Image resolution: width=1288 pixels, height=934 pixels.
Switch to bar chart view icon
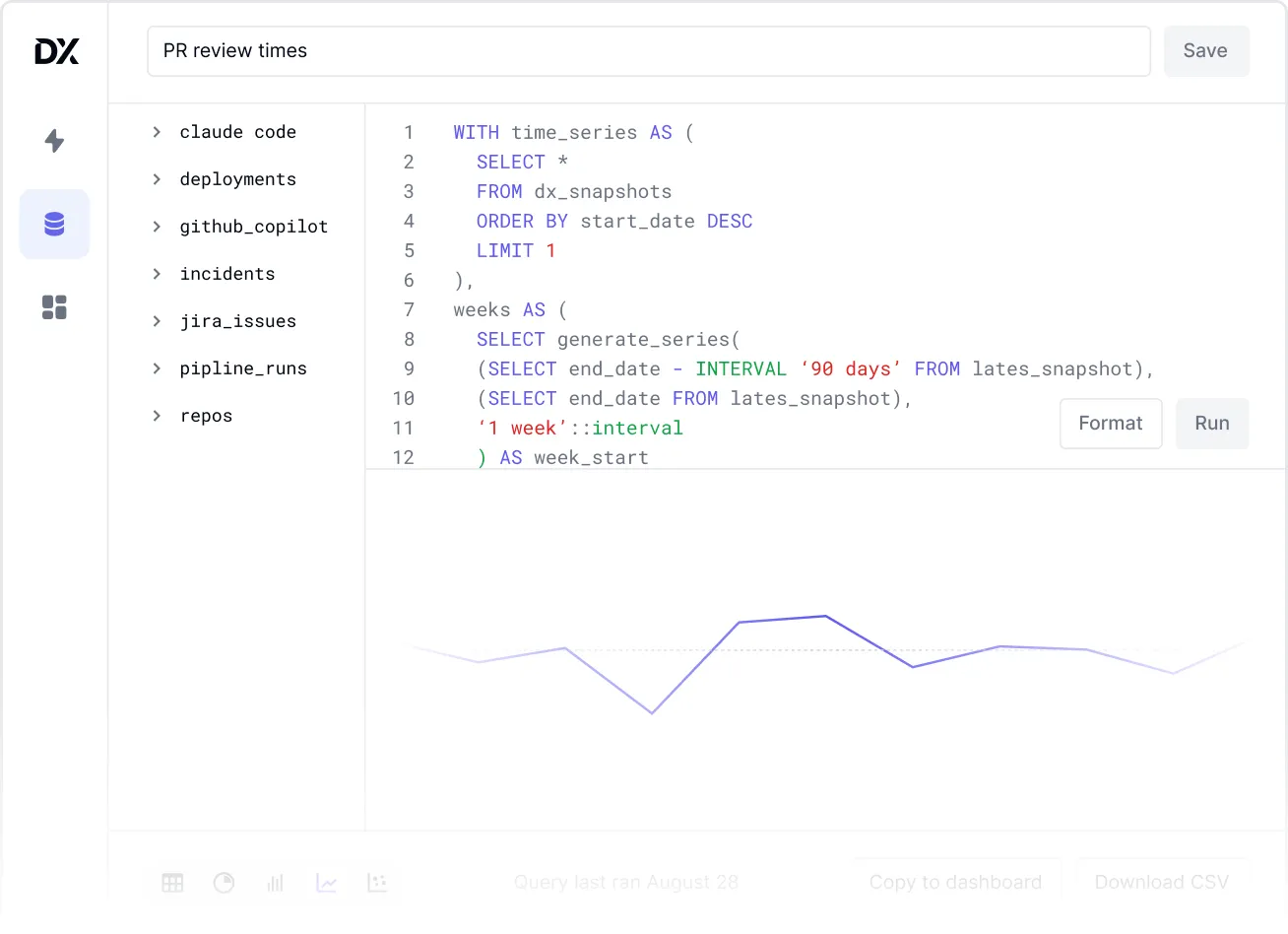(x=276, y=883)
